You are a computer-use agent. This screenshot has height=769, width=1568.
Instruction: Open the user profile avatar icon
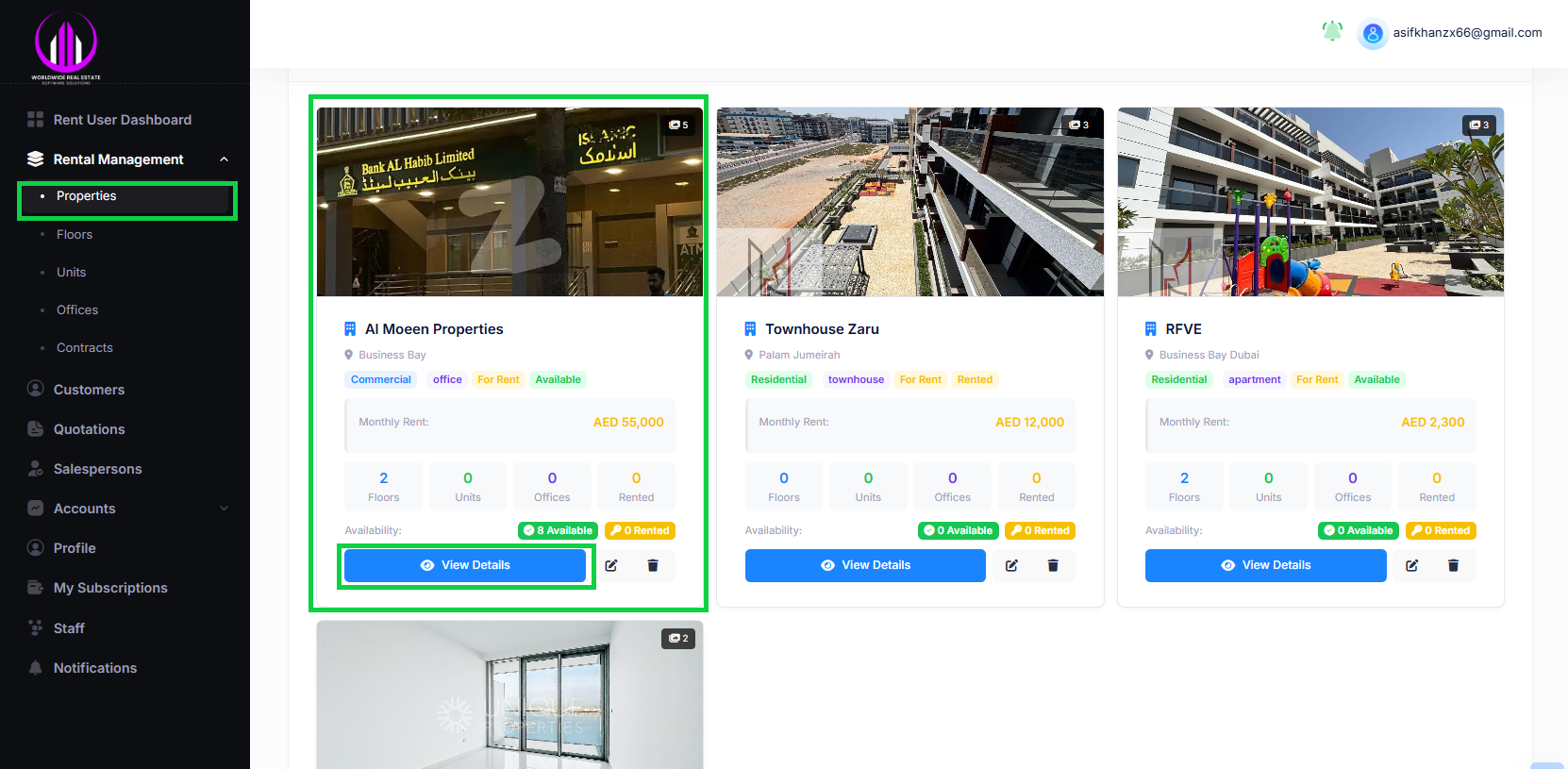[1372, 34]
